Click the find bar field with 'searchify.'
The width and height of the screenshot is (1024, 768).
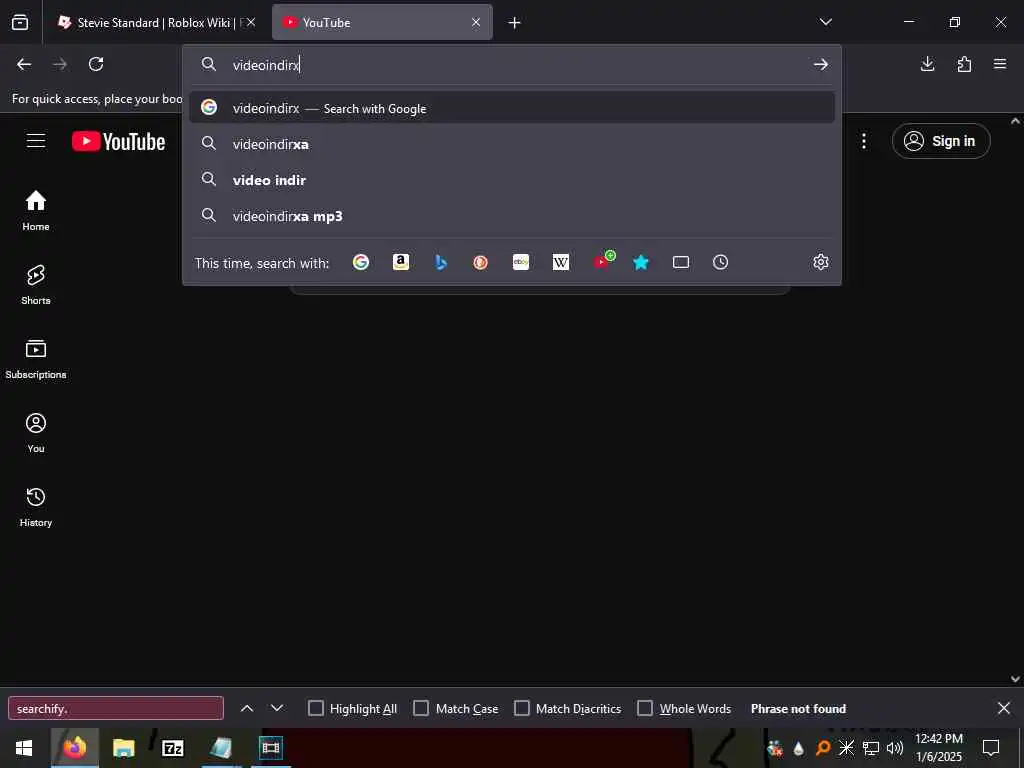(116, 709)
